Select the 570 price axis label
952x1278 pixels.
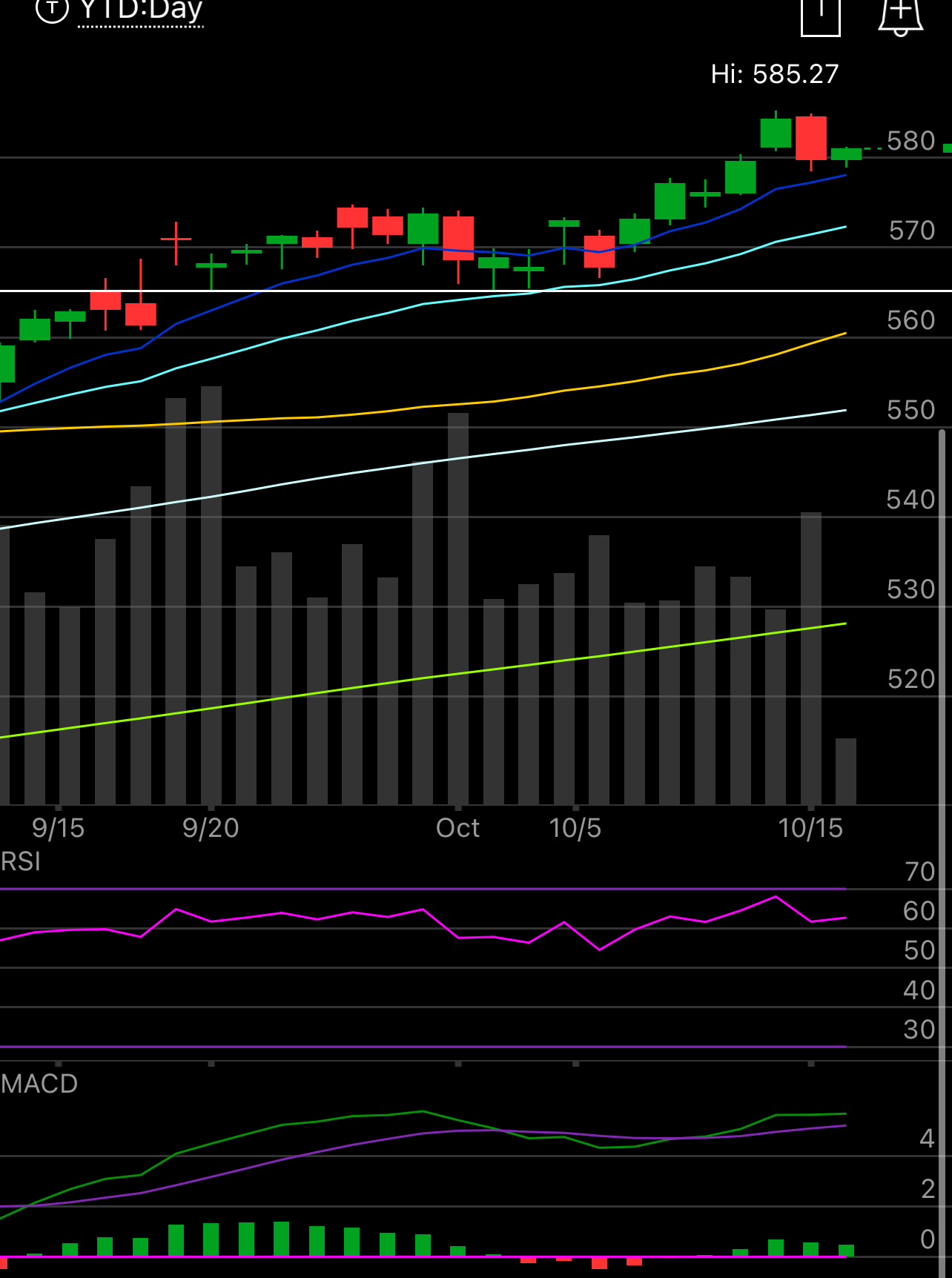[x=912, y=231]
